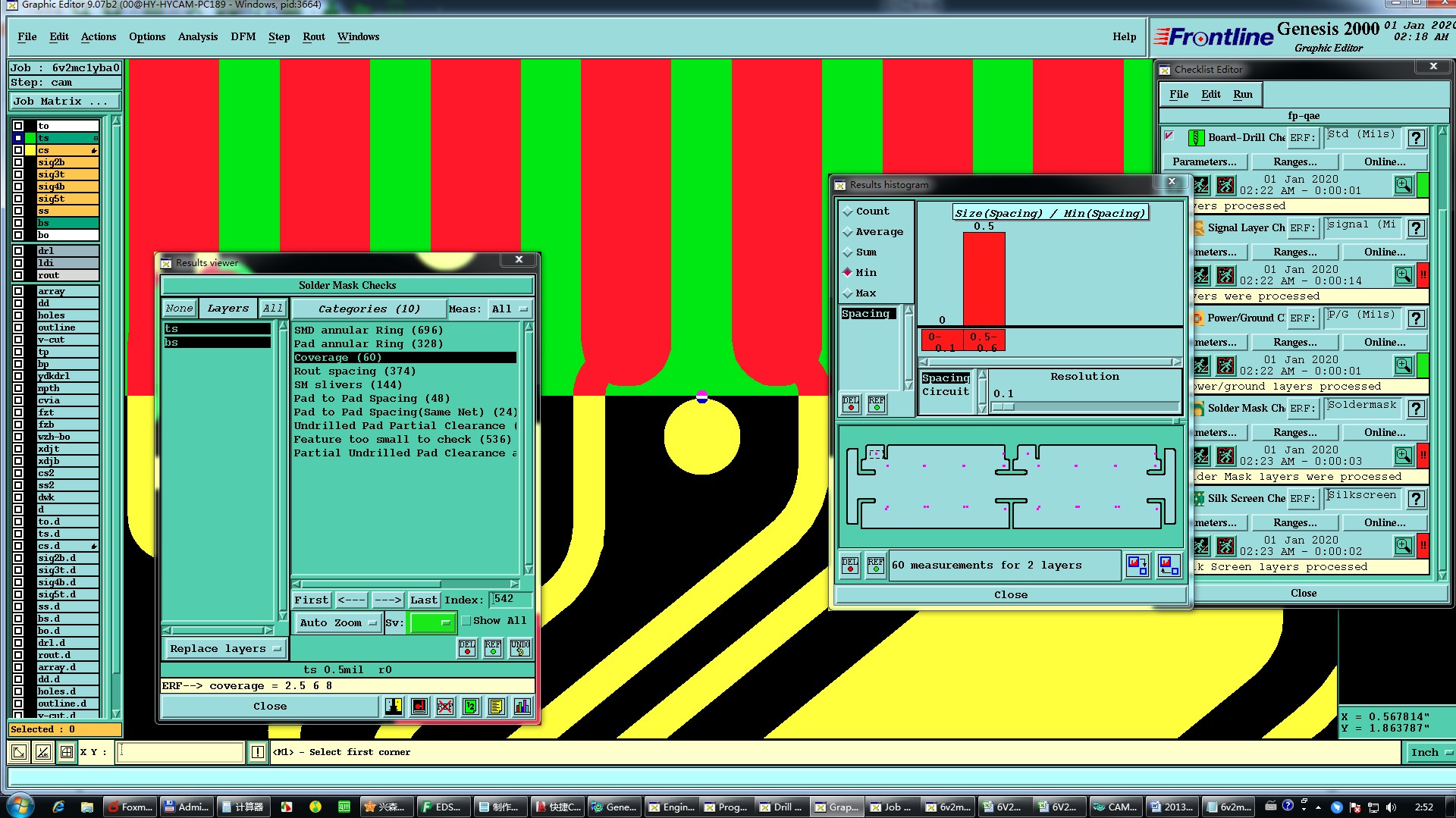Open results magnifier for Solder Mask Check
The height and width of the screenshot is (818, 1456).
[1404, 455]
